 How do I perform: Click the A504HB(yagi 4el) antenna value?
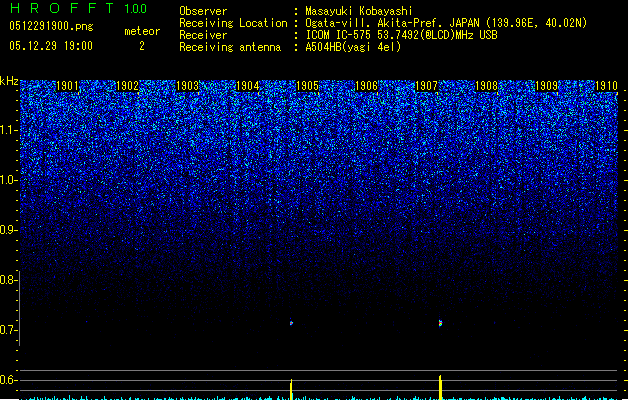tap(353, 47)
